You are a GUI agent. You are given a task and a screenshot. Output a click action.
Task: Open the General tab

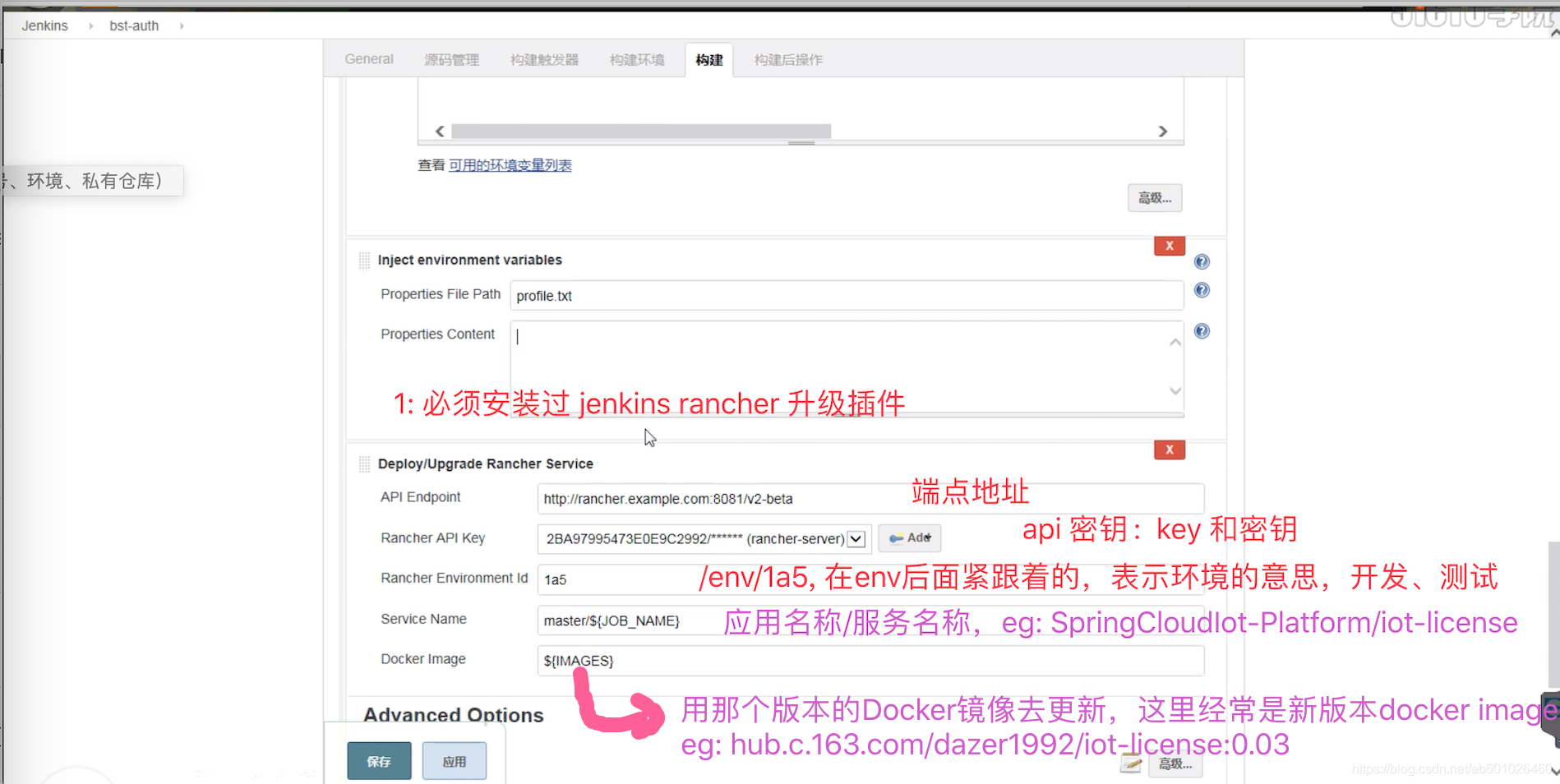tap(369, 59)
